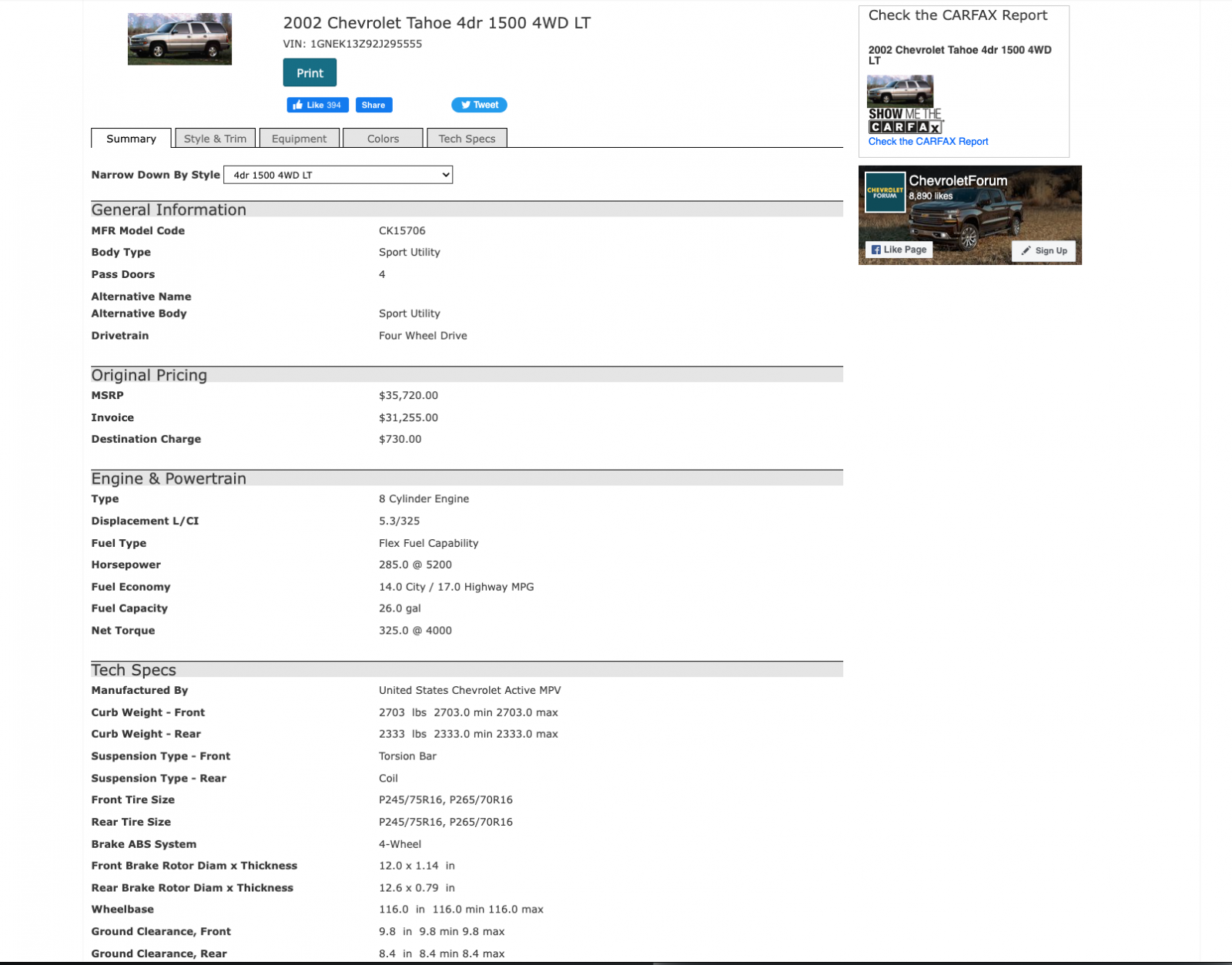This screenshot has height=965, width=1232.
Task: Click Like Page on ChevroletForum widget
Action: click(x=899, y=250)
